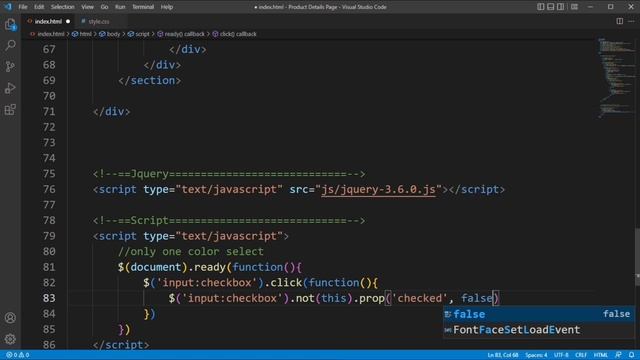Show the errors and warnings count
640x360 pixels.
click(x=18, y=355)
